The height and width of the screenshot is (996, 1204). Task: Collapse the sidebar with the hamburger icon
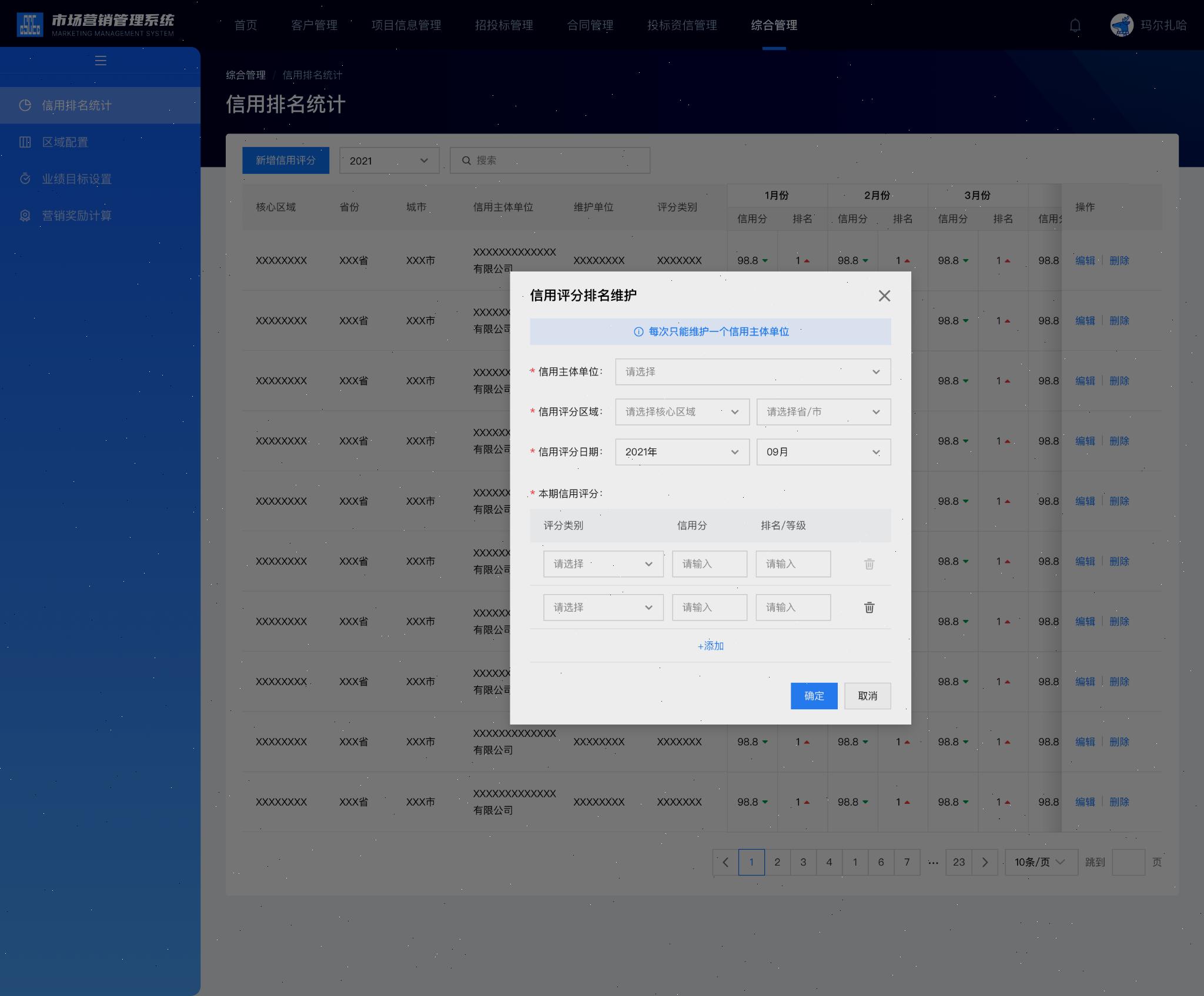point(101,61)
